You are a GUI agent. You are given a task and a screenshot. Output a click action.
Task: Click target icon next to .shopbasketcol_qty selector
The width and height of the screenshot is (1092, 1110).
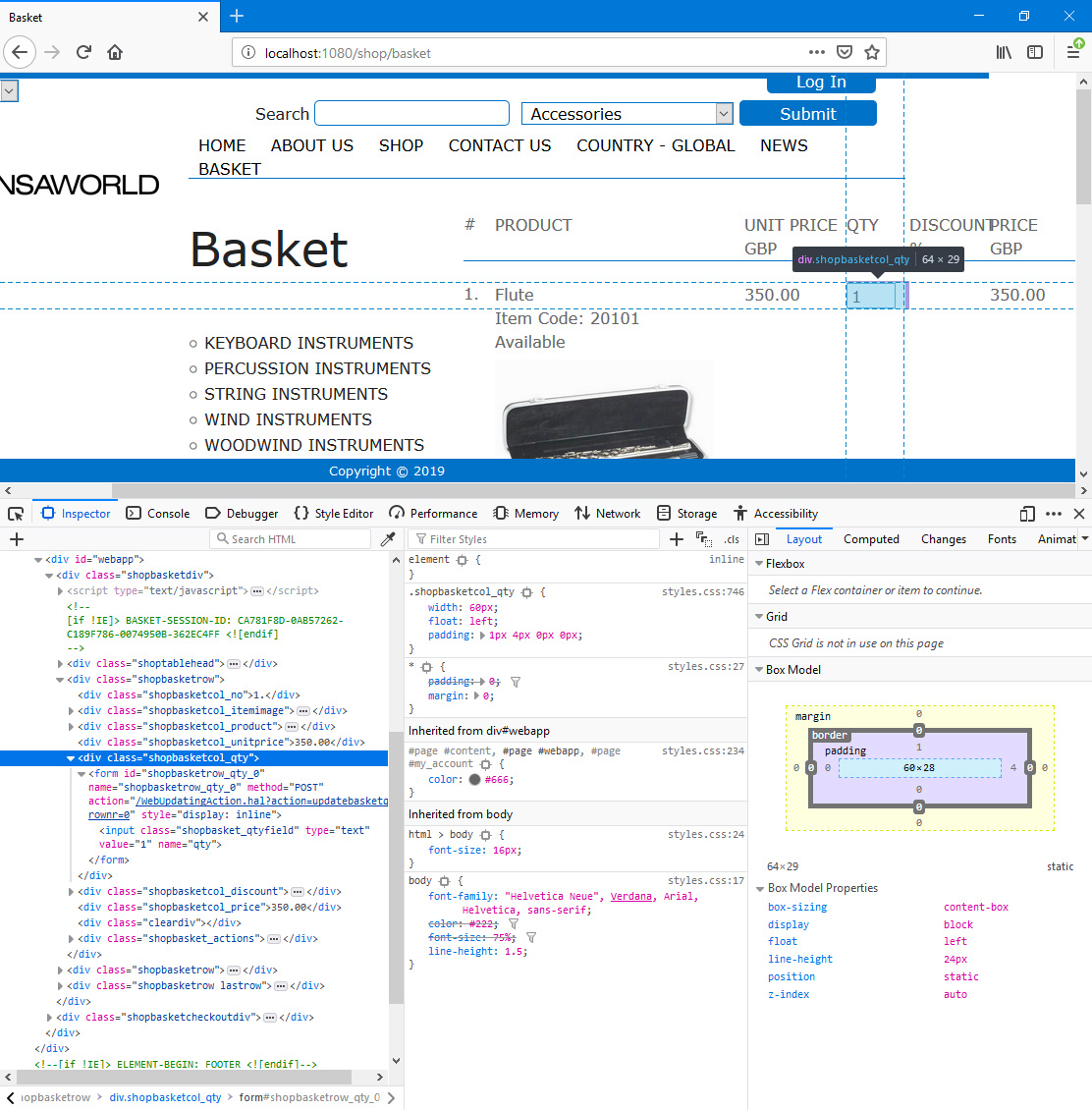526,592
